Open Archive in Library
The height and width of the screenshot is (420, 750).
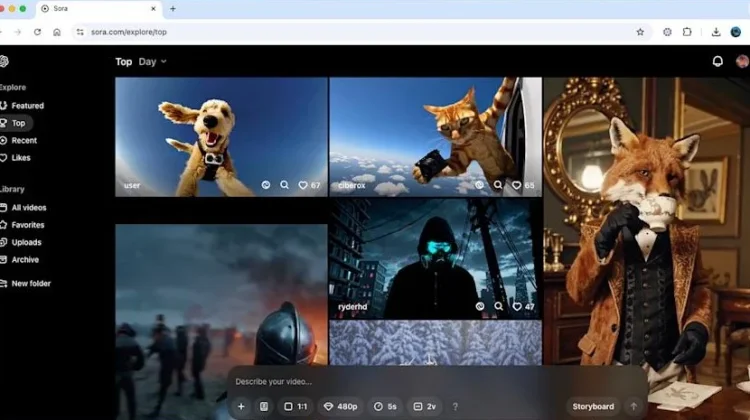(20, 260)
